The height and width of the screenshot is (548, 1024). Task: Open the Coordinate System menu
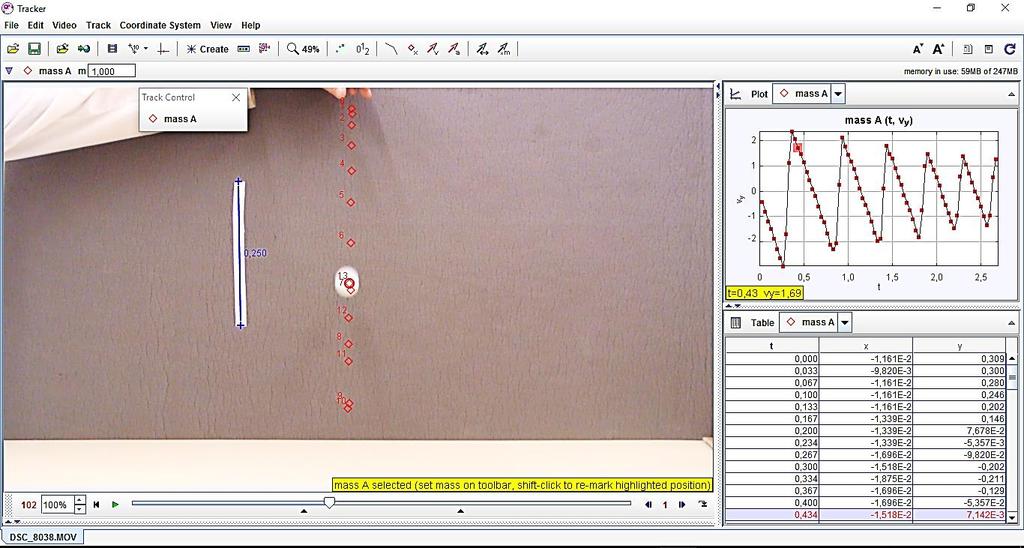point(160,25)
